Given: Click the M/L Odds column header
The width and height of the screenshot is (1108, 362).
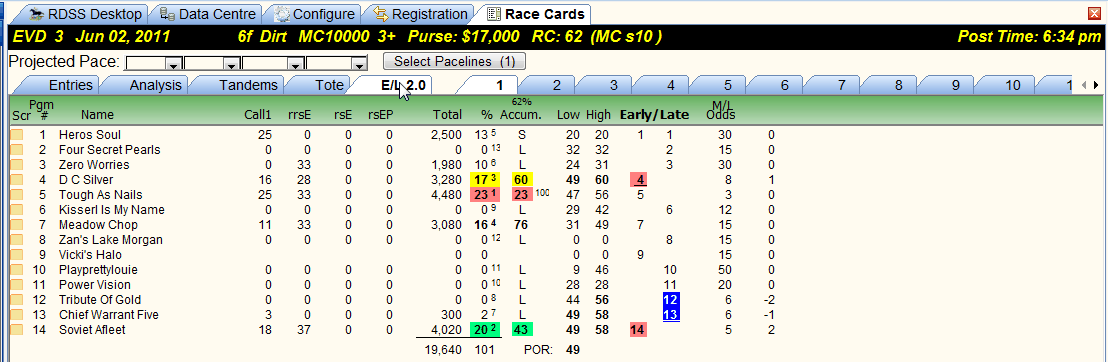Looking at the screenshot, I should [x=721, y=111].
